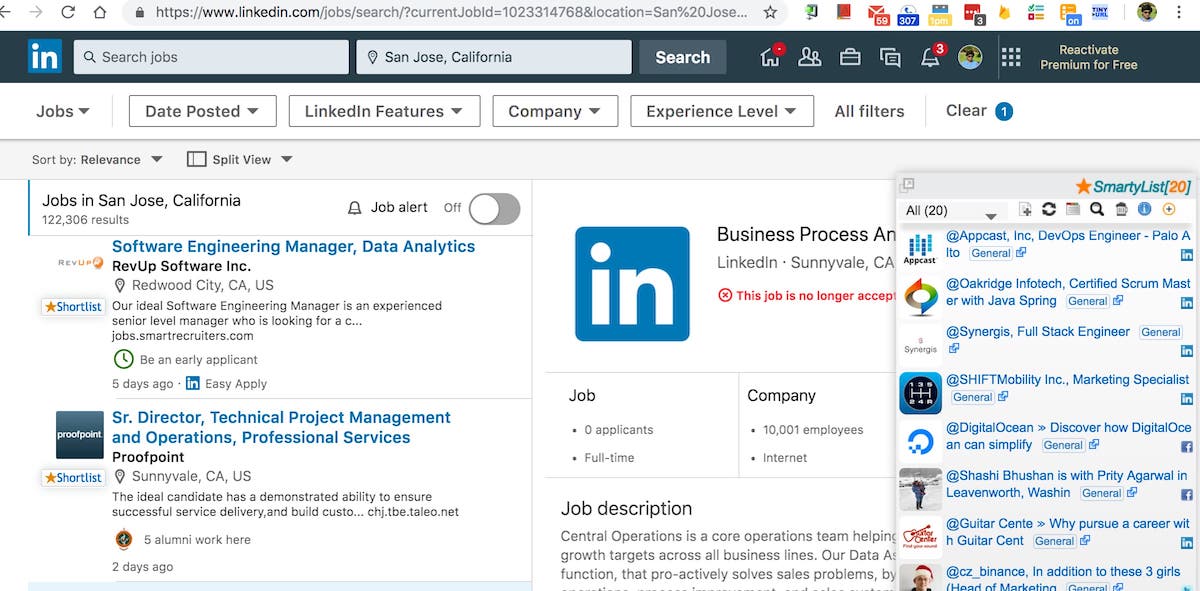Click the Search button
This screenshot has width=1200, height=591.
[x=682, y=57]
